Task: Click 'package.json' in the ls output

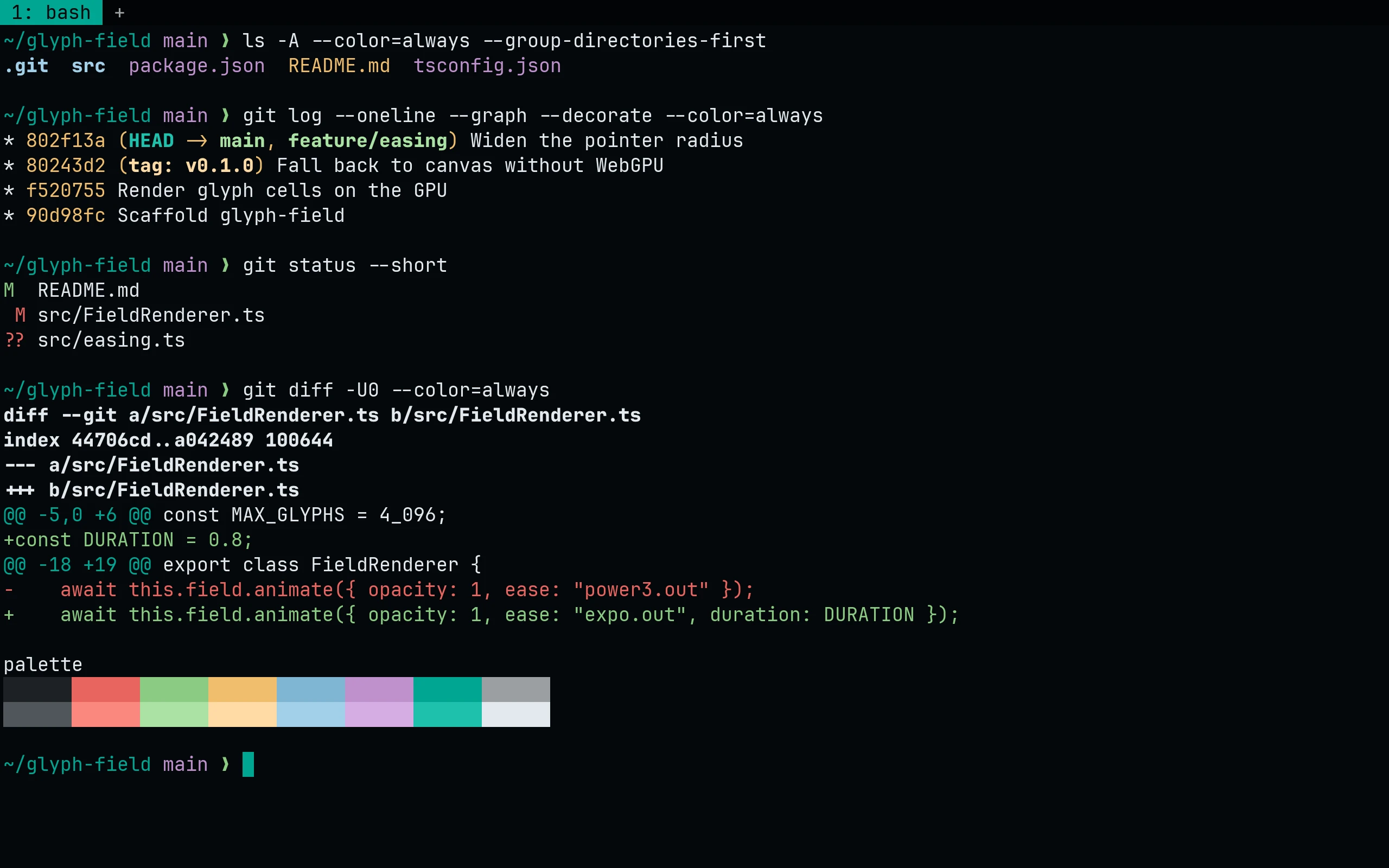Action: tap(197, 66)
